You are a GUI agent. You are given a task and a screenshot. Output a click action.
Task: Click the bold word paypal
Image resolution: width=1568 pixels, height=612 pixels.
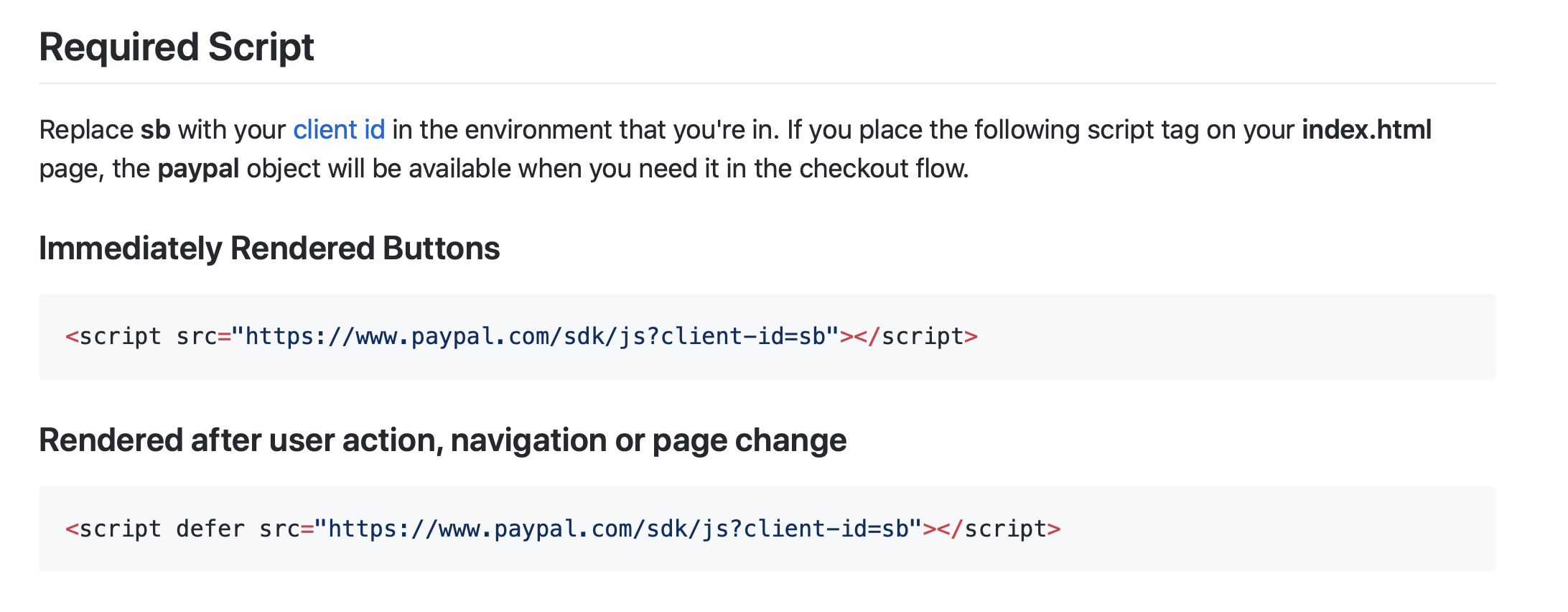pos(198,169)
